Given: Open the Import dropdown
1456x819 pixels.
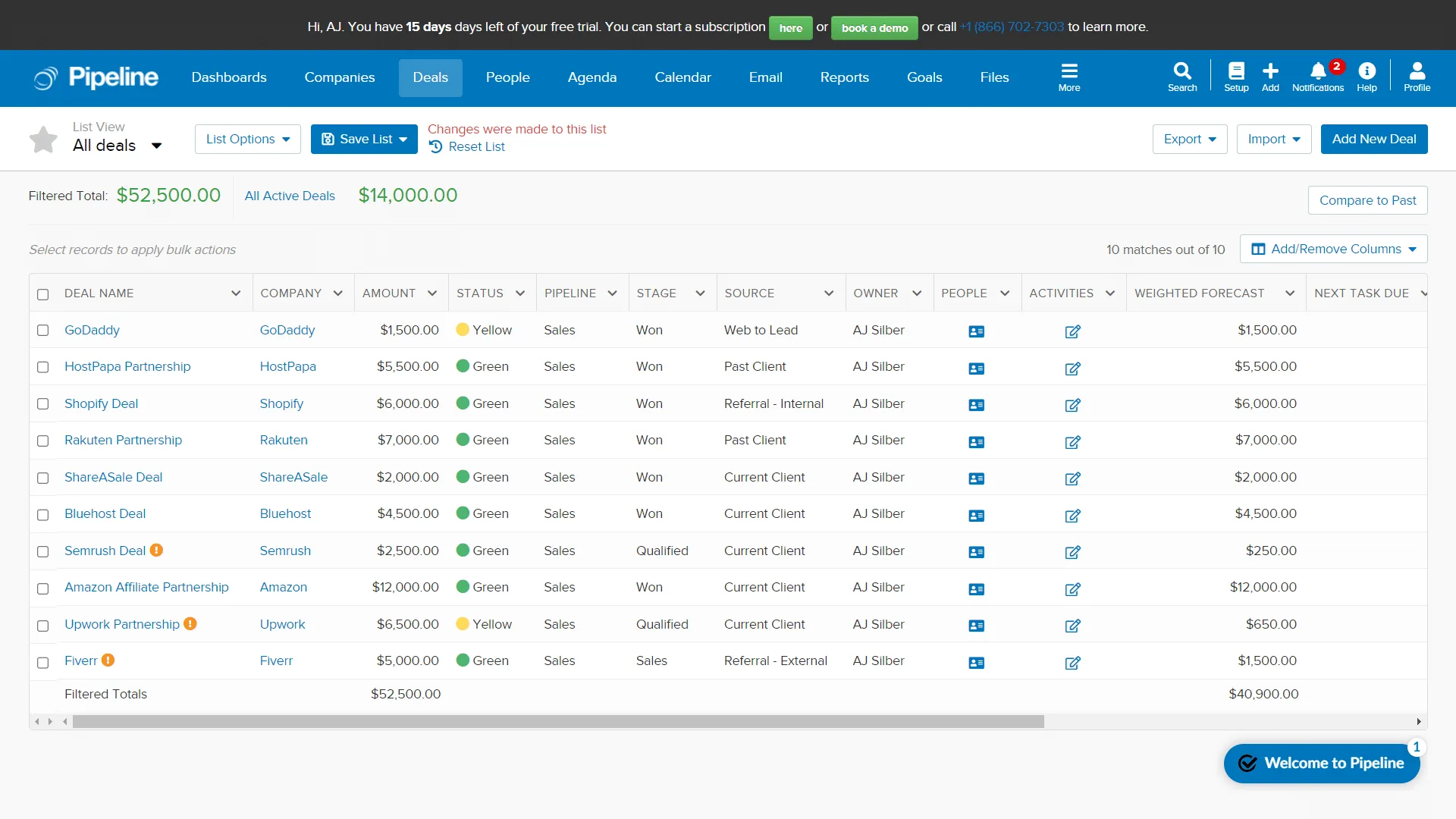Looking at the screenshot, I should (x=1274, y=139).
